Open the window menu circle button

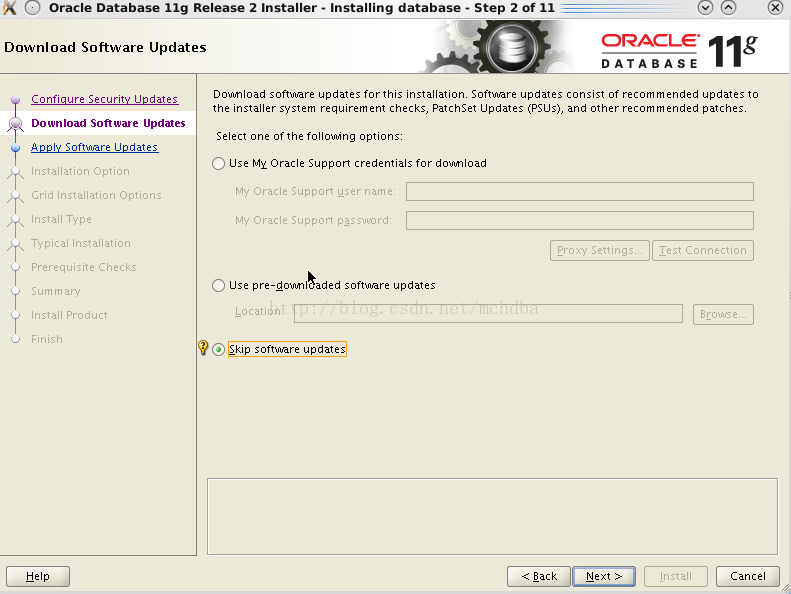pyautogui.click(x=33, y=8)
